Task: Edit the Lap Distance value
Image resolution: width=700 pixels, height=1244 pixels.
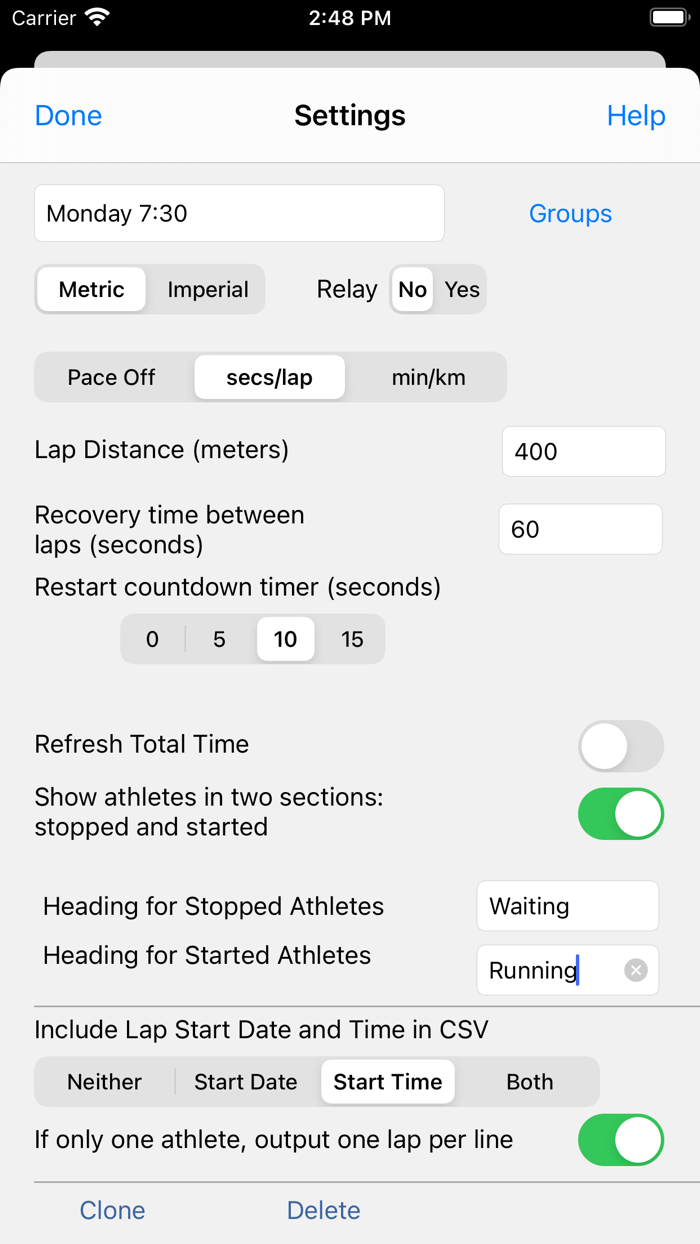Action: pyautogui.click(x=583, y=451)
